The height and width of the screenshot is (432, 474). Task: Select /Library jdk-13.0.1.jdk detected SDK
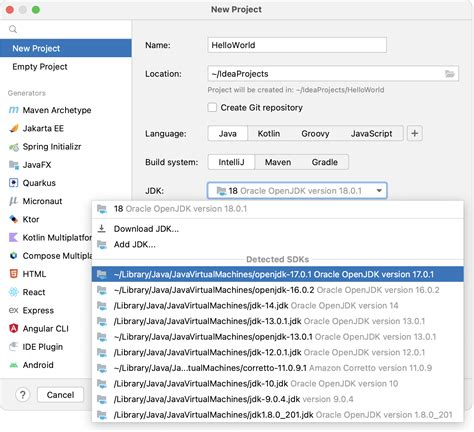point(278,321)
